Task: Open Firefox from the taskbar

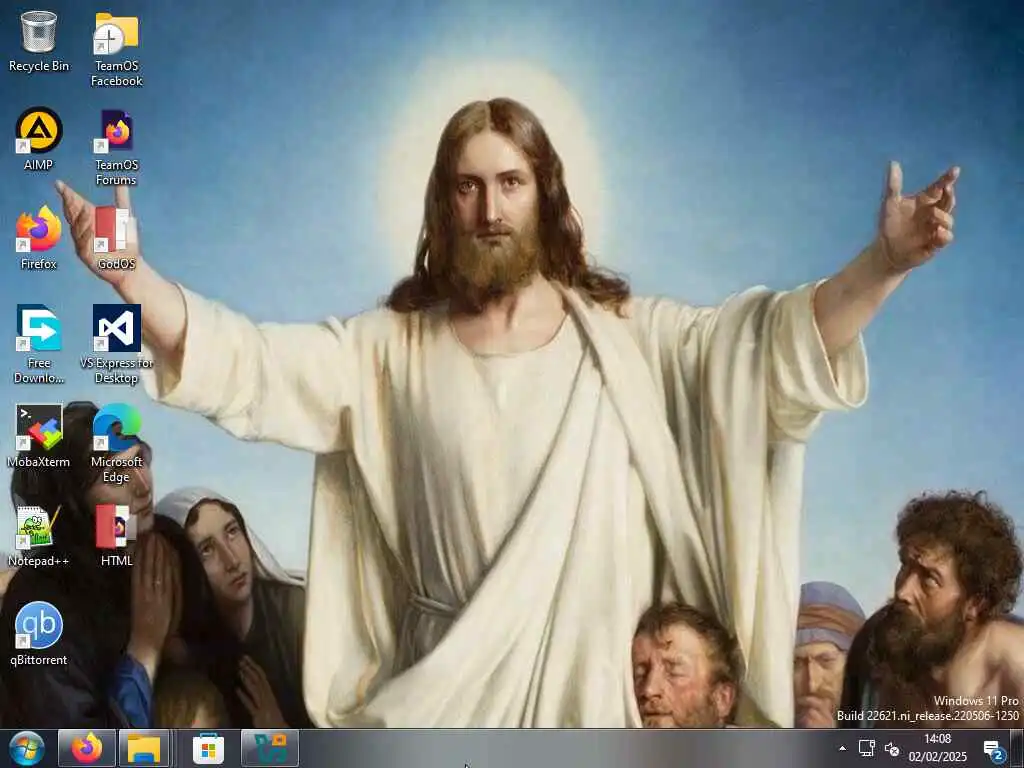Action: 87,748
